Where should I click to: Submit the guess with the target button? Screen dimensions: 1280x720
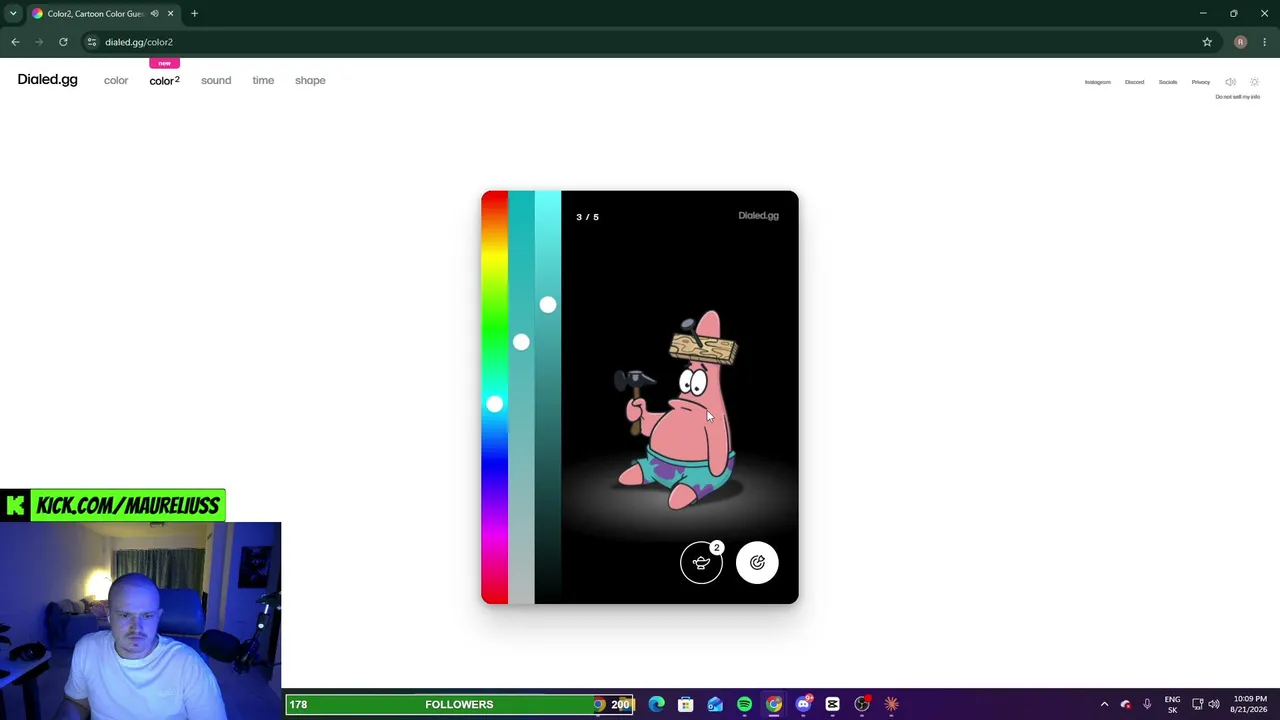[757, 562]
